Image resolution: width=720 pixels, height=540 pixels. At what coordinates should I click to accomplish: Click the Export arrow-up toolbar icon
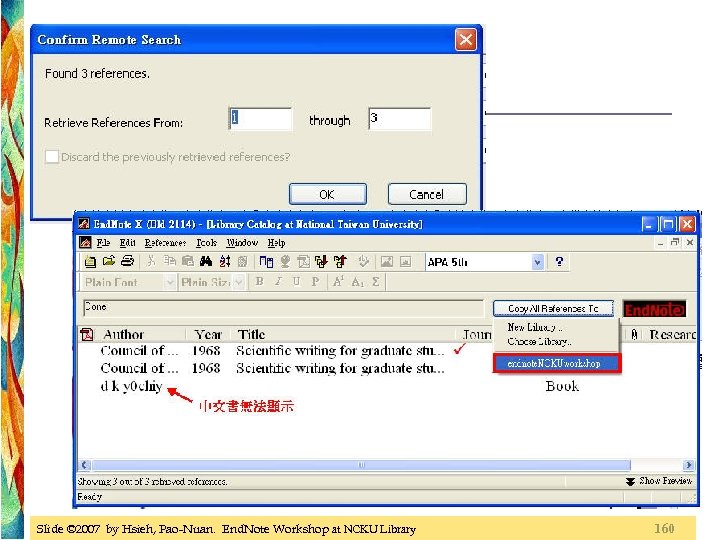[340, 262]
